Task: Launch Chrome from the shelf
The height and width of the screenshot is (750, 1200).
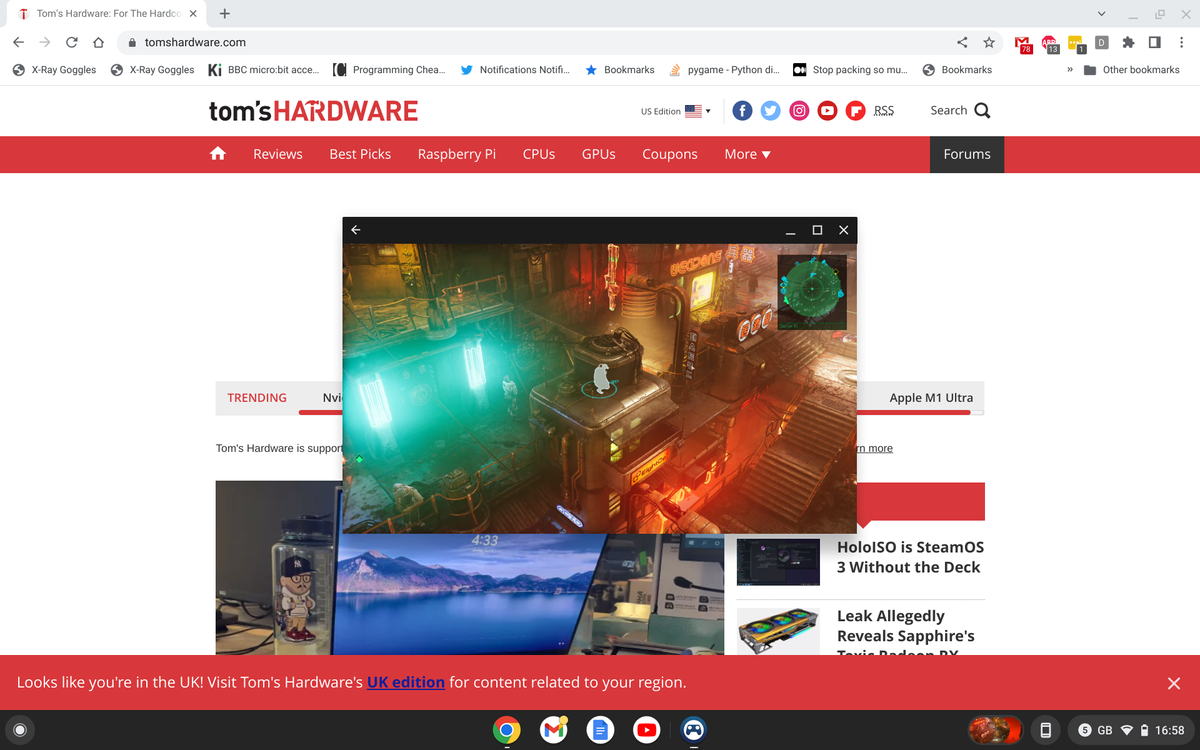Action: (x=506, y=730)
